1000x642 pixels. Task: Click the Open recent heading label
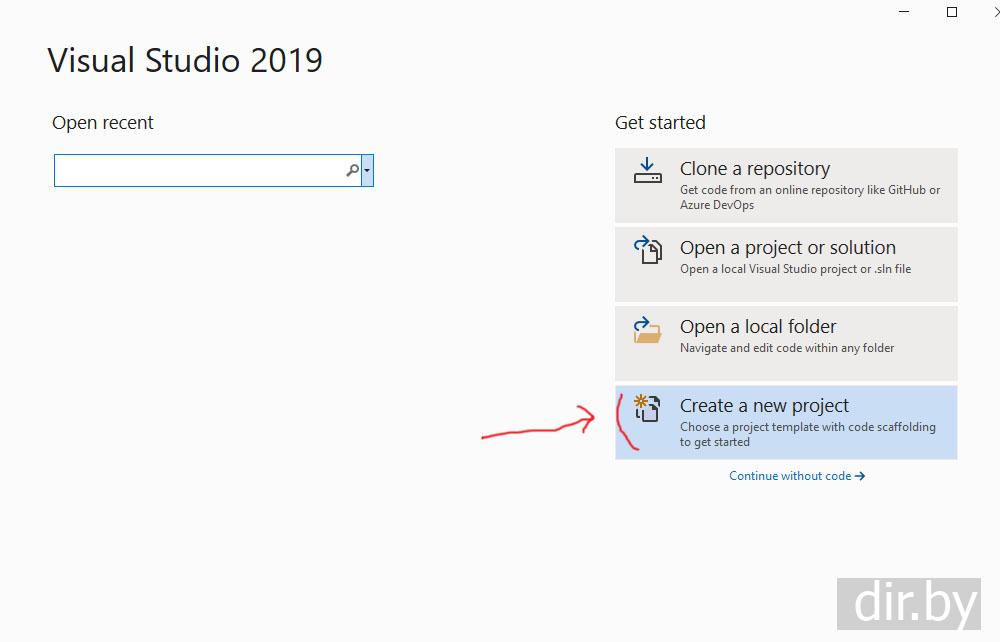[x=103, y=123]
